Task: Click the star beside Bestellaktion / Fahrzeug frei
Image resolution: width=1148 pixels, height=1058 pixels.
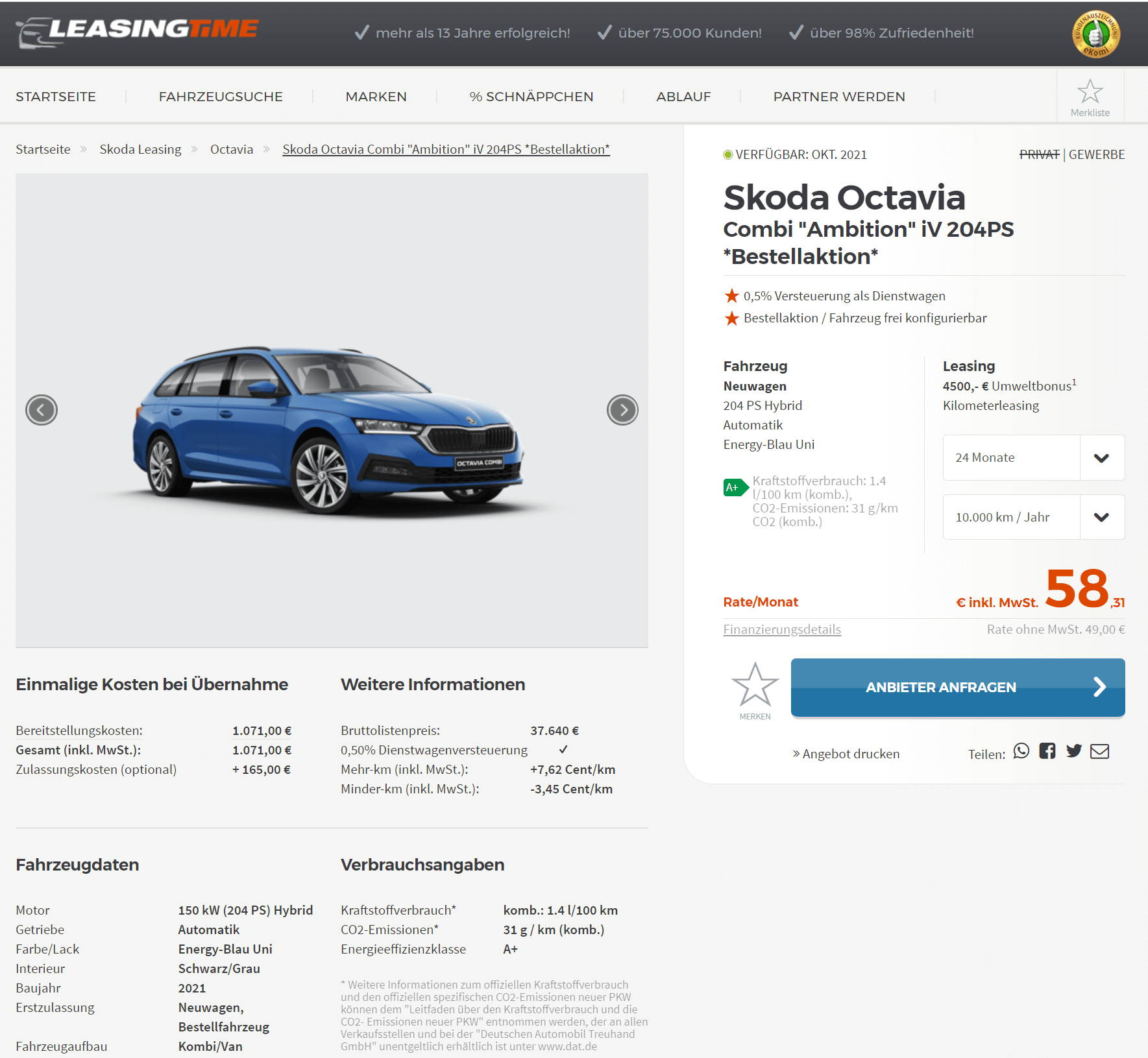Action: (x=731, y=318)
